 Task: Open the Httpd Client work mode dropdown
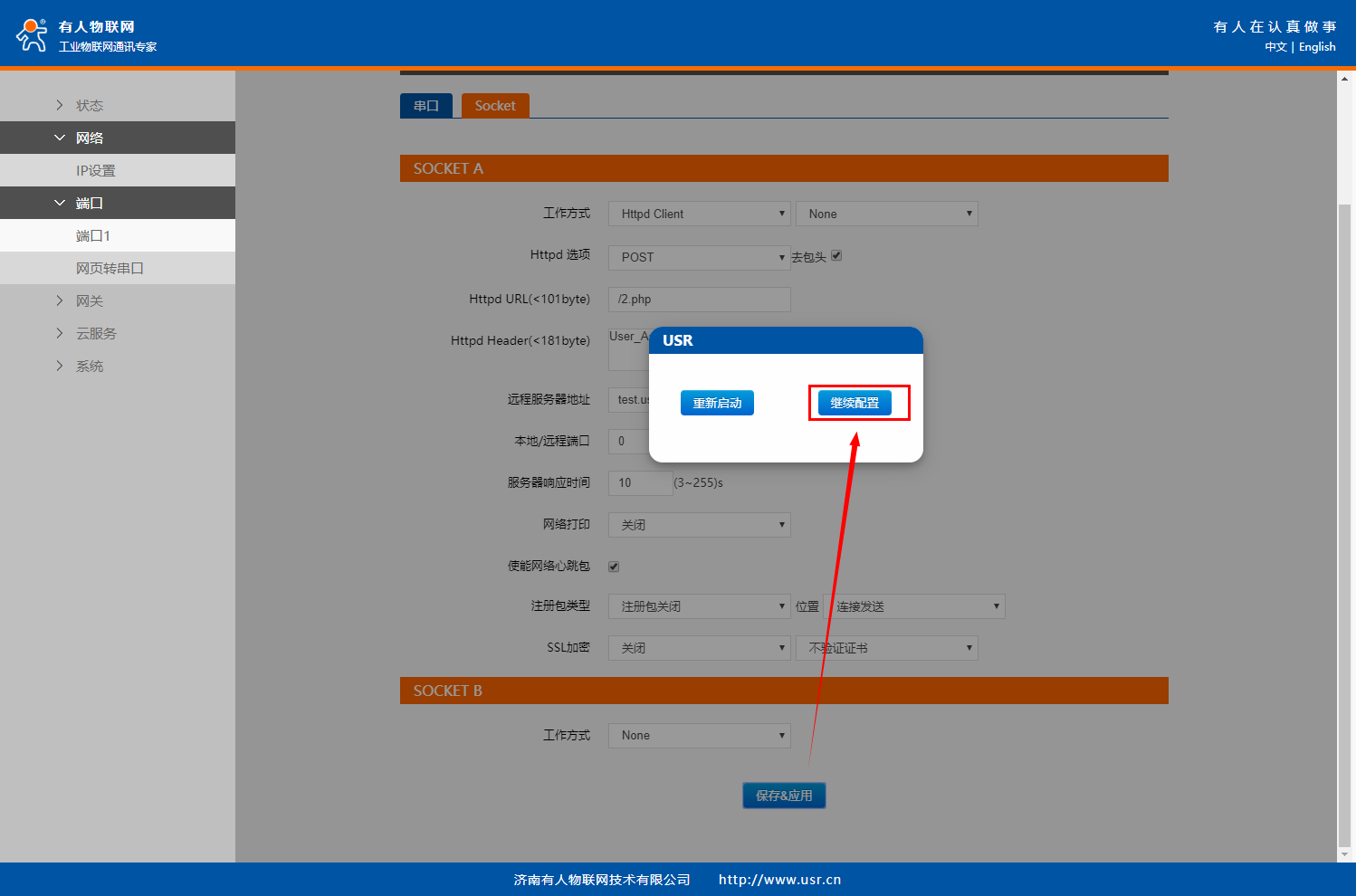699,214
